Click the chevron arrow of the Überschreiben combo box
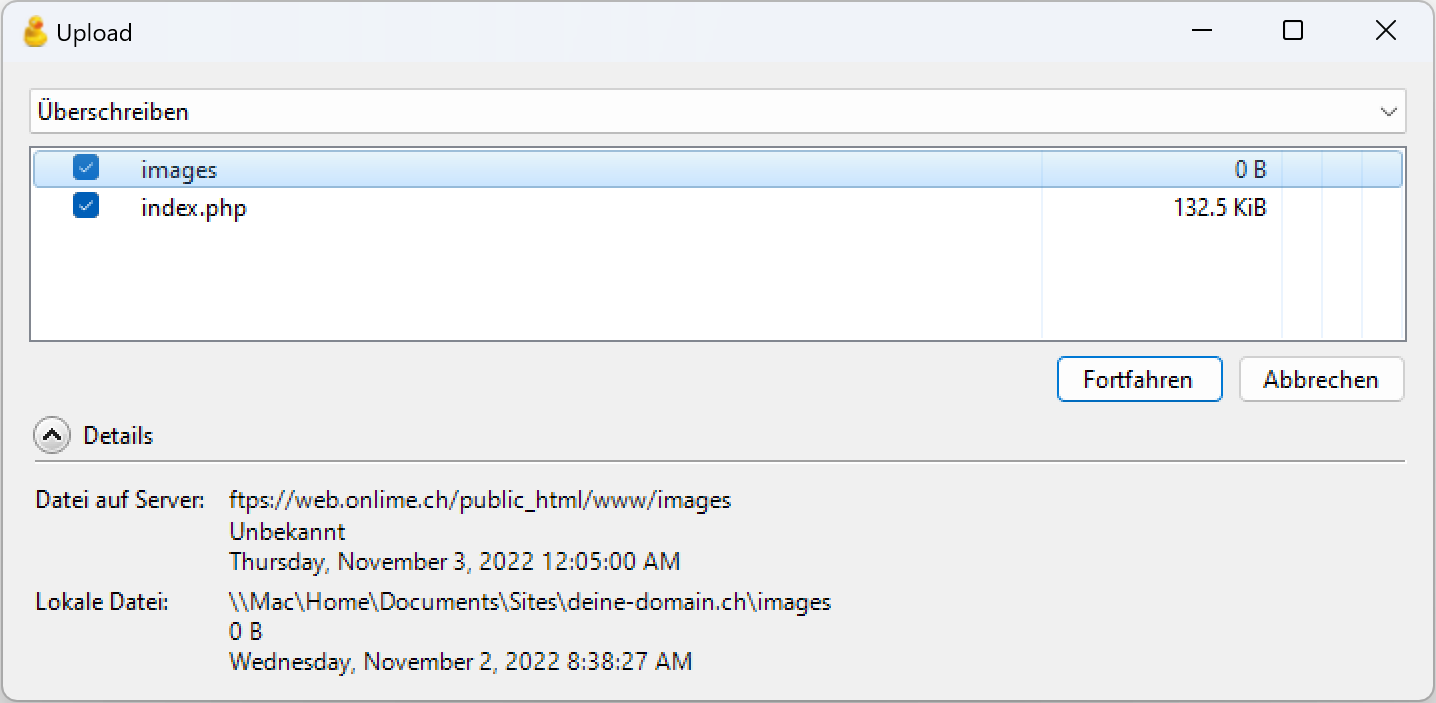 pyautogui.click(x=1389, y=112)
